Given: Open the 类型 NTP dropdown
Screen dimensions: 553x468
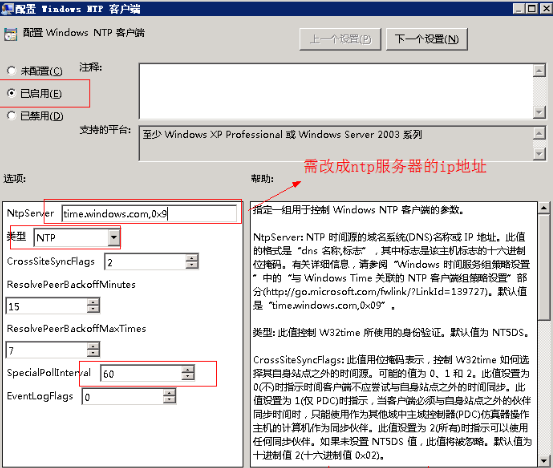Looking at the screenshot, I should point(113,237).
